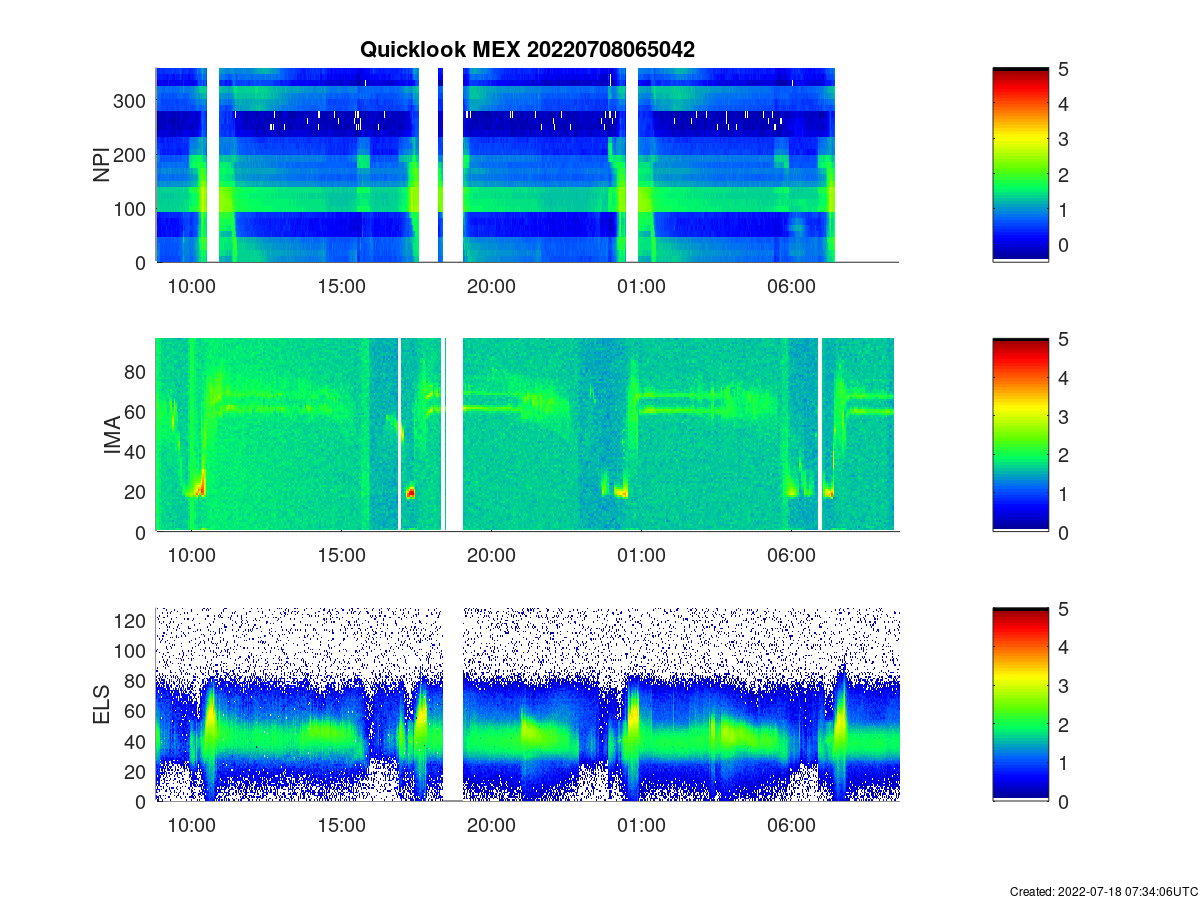Viewport: 1200px width, 900px height.
Task: Select the ELS y-axis label
Action: [102, 704]
